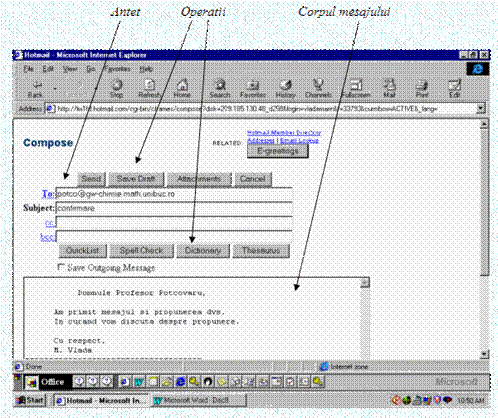Click the cc: link label
The height and width of the screenshot is (418, 498).
coord(50,222)
